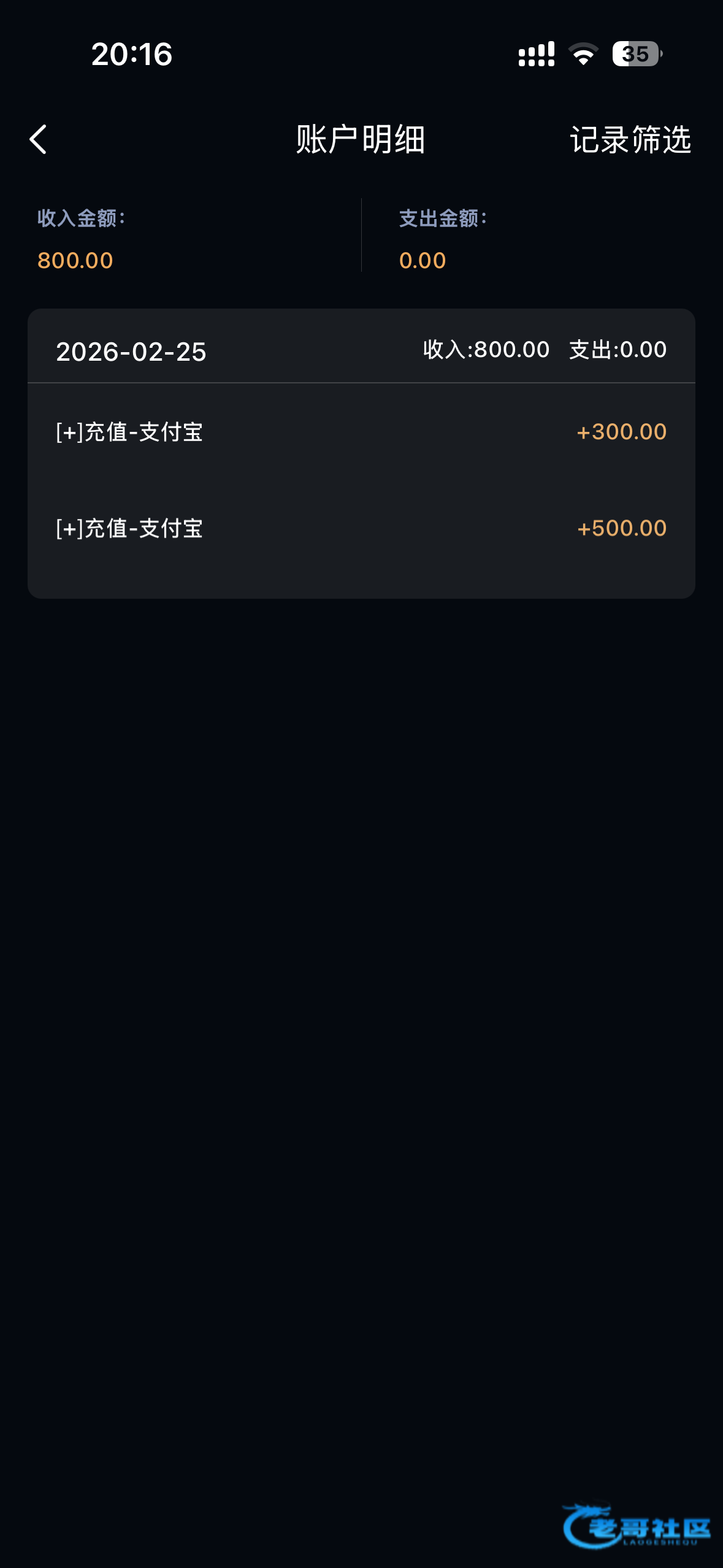This screenshot has width=723, height=1568.
Task: Open the first 充值-支付宝 record
Action: 129,432
